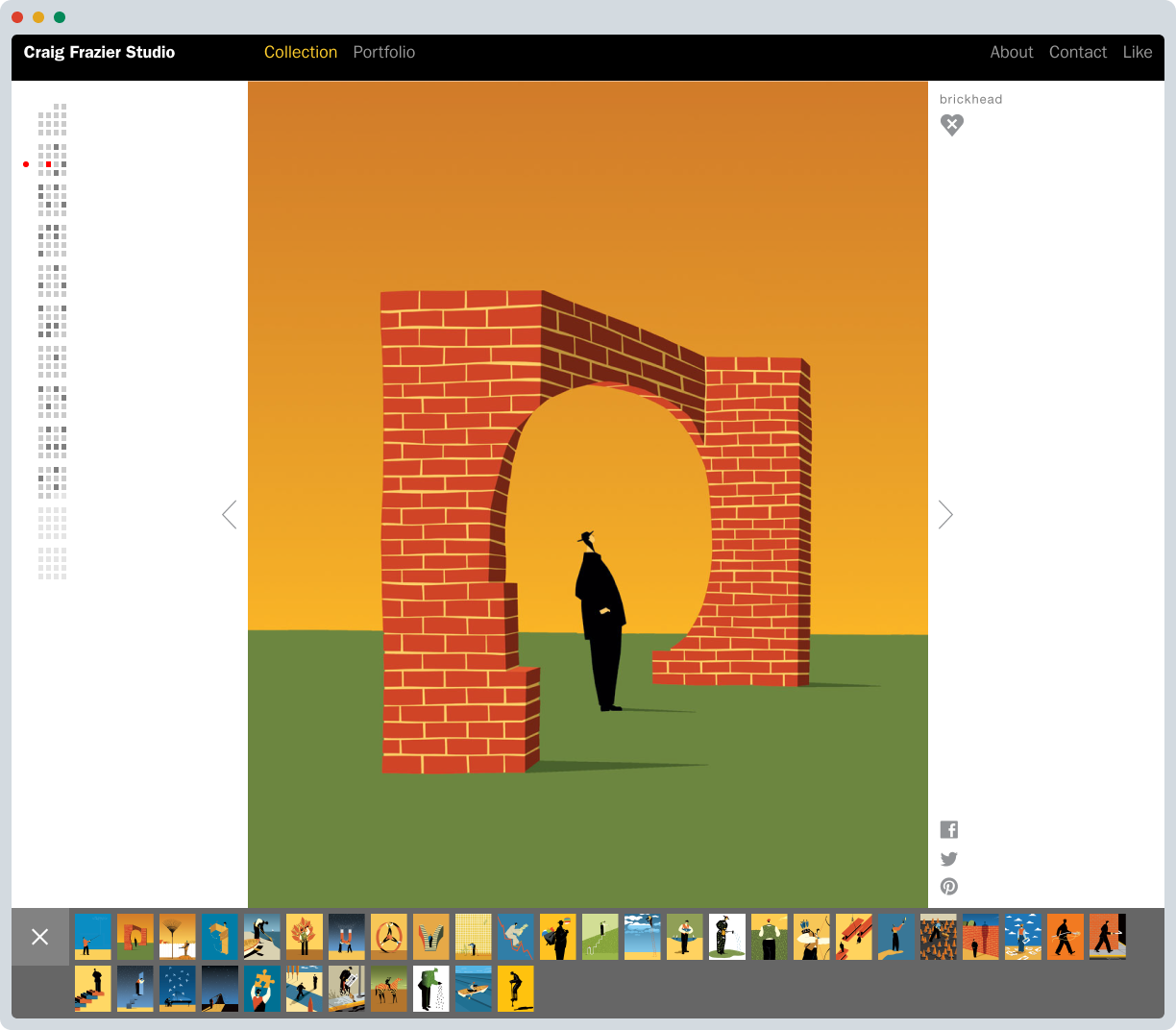Share the artwork on Twitter
Image resolution: width=1176 pixels, height=1030 pixels.
(949, 859)
